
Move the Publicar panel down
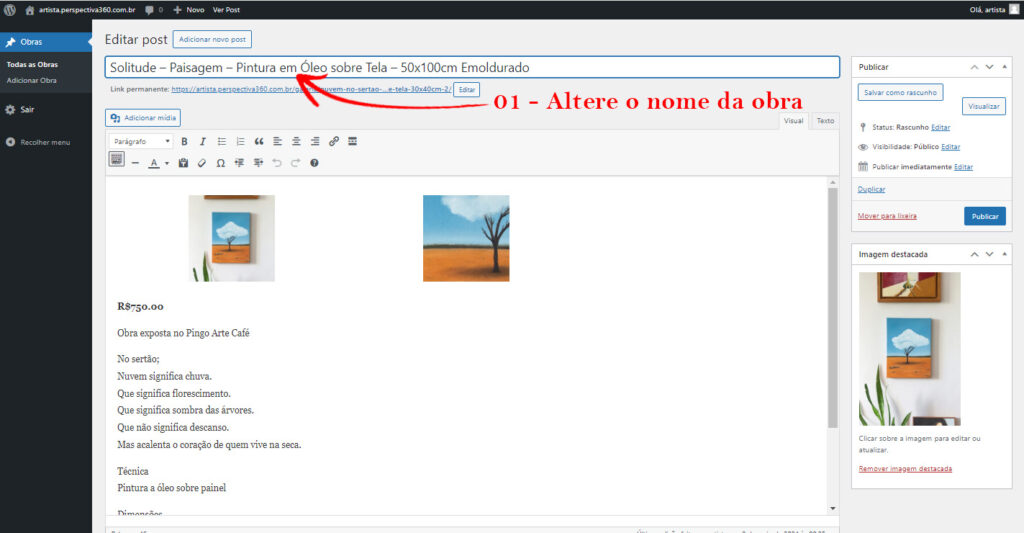tap(989, 67)
